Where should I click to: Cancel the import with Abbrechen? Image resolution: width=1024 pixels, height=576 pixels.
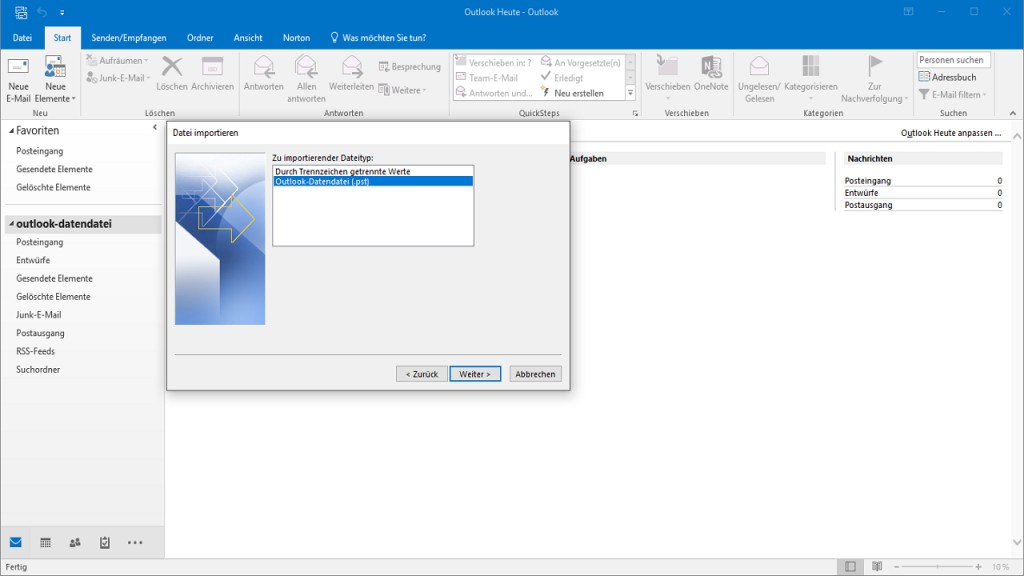tap(535, 374)
